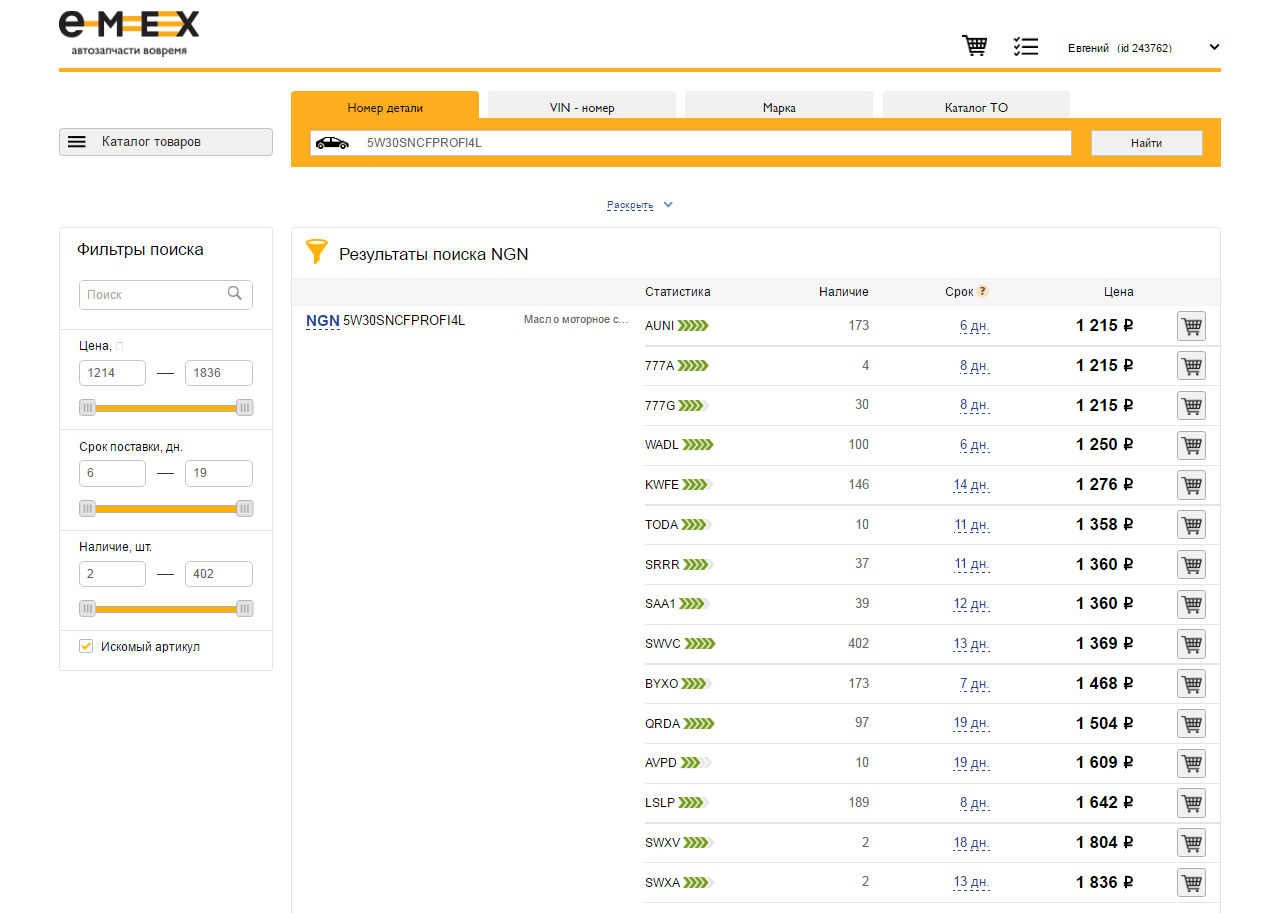This screenshot has height=913, width=1280.
Task: Click the 7 дн. delivery link for BYXO
Action: pos(974,684)
